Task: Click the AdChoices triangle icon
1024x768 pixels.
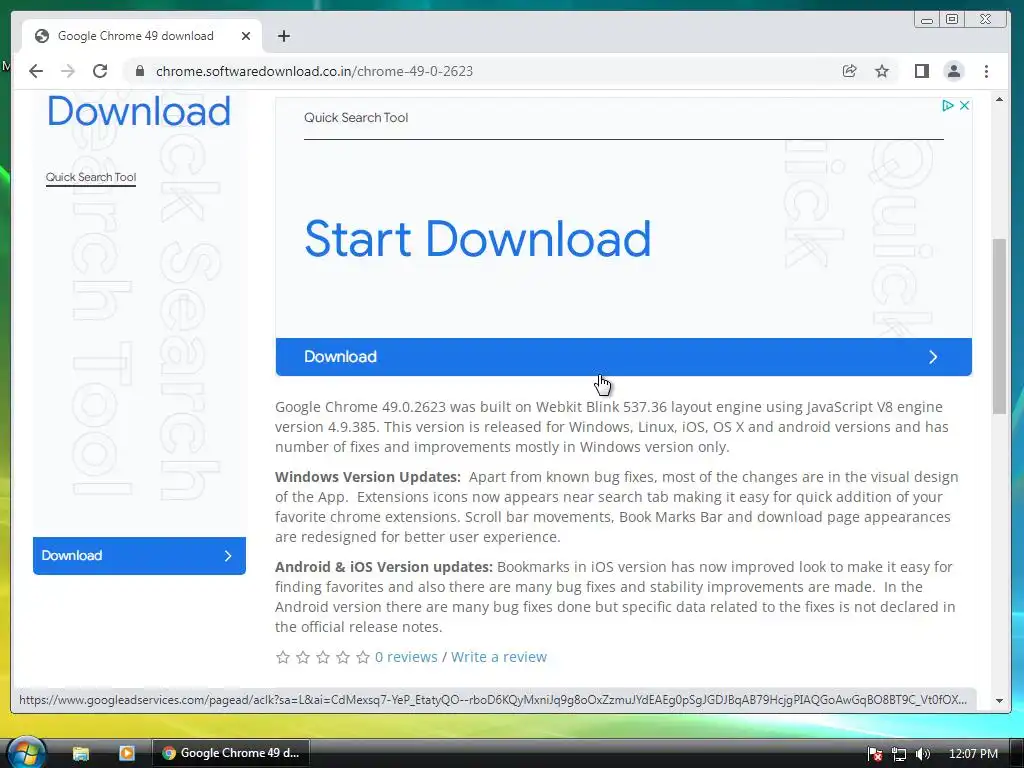Action: (948, 105)
